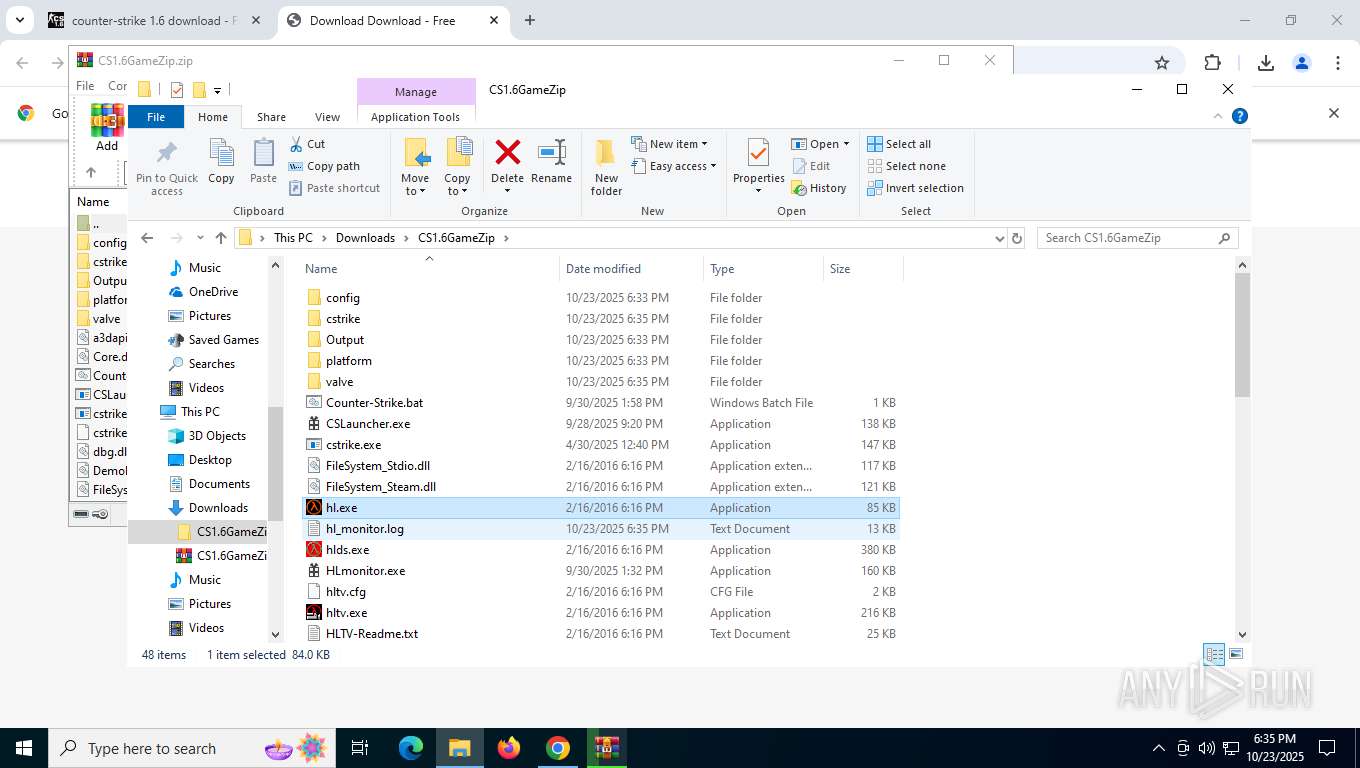Open Microsoft Edge from taskbar
Image resolution: width=1360 pixels, height=768 pixels.
411,748
